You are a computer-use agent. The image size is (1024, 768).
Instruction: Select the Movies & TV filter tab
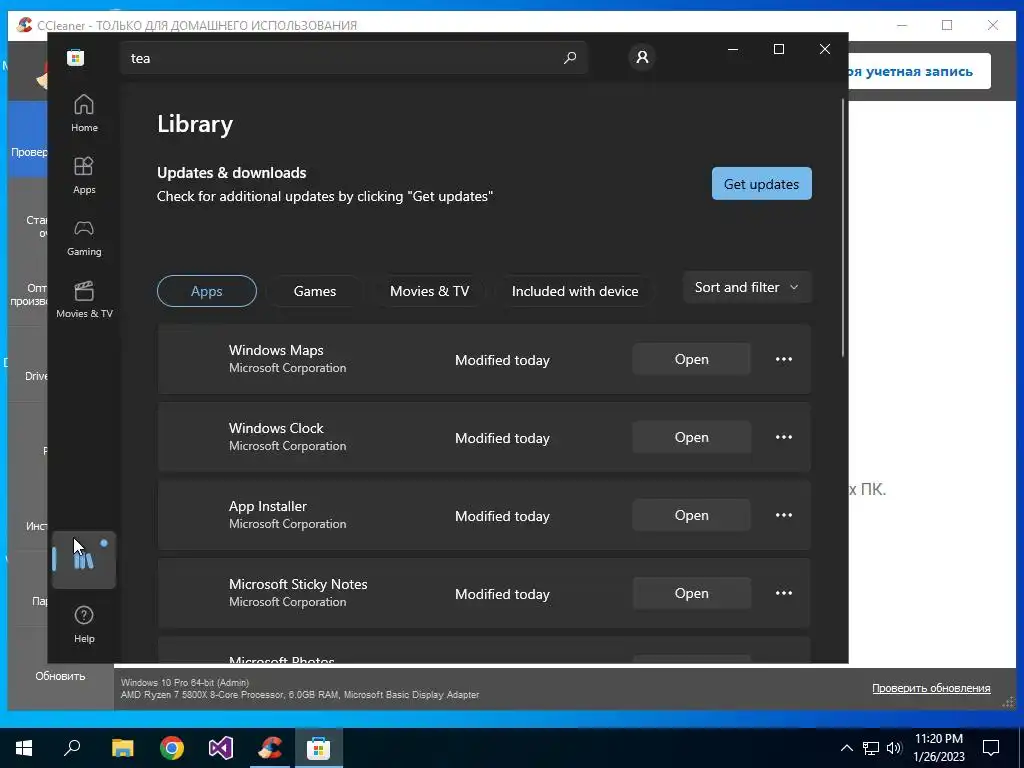click(429, 291)
